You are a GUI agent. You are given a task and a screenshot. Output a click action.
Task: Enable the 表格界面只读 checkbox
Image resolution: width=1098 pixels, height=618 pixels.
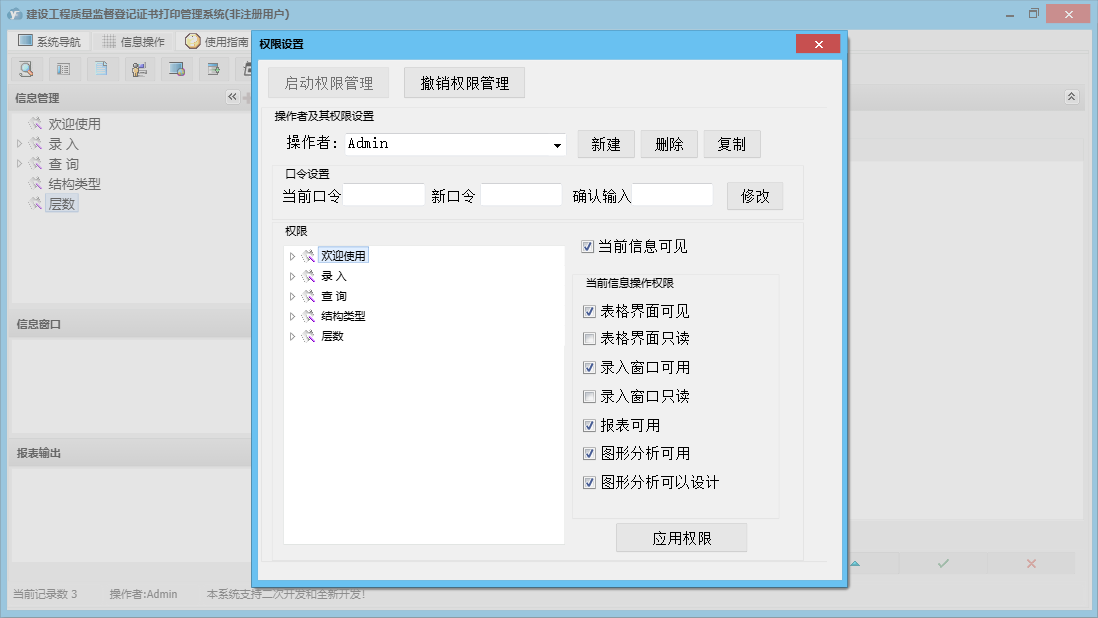tap(590, 339)
